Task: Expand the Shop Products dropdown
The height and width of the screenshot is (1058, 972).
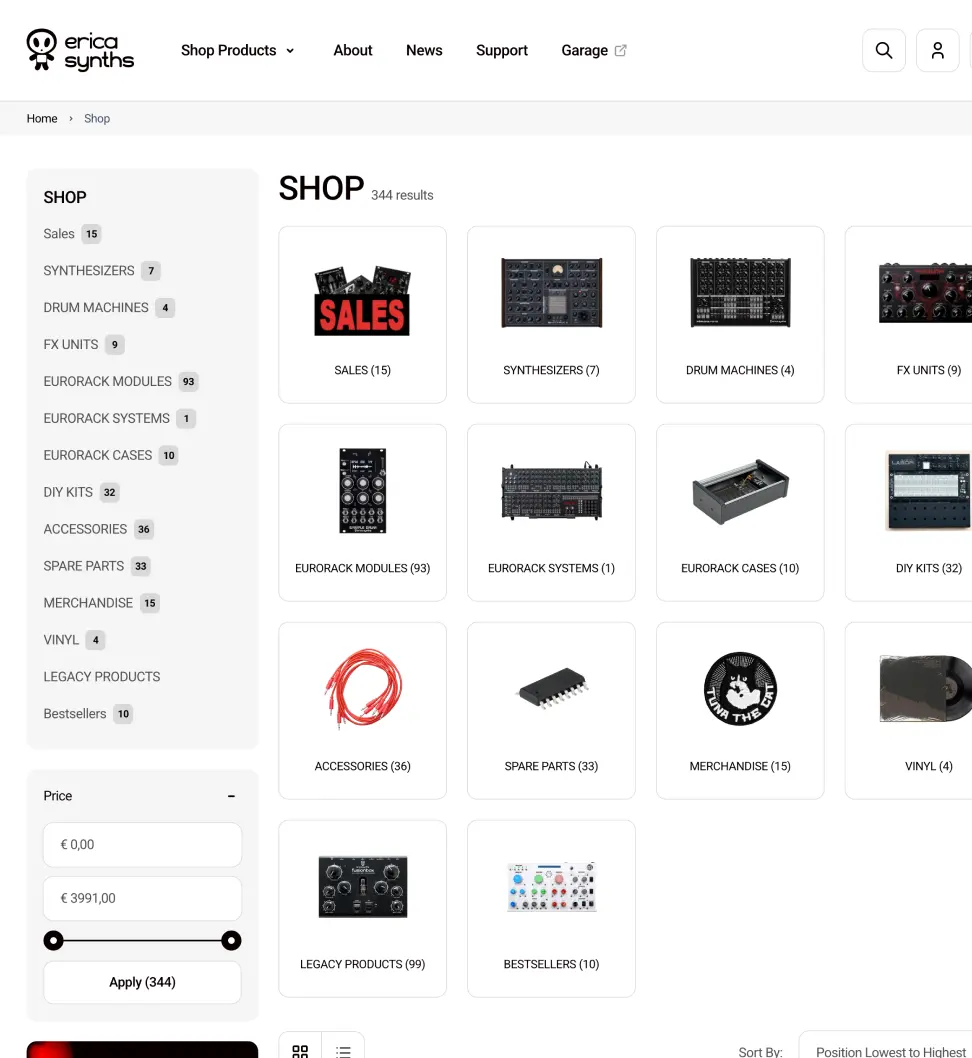Action: [x=237, y=51]
